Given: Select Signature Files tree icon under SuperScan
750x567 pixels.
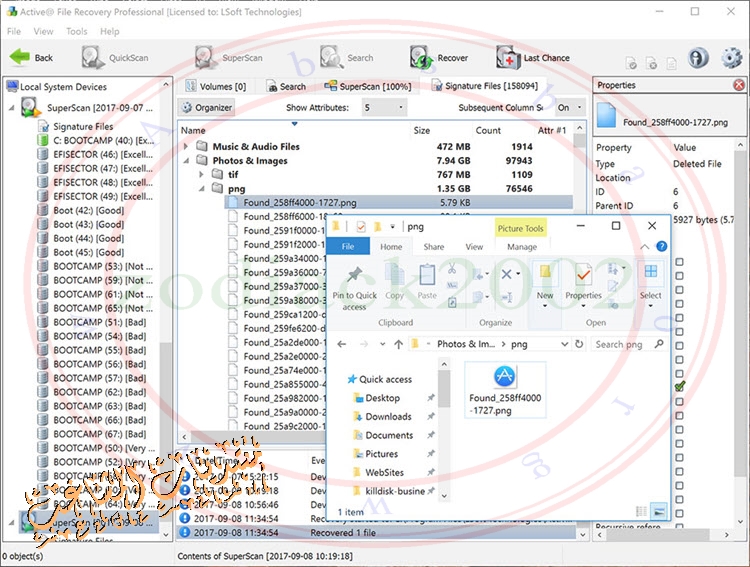Looking at the screenshot, I should point(44,126).
